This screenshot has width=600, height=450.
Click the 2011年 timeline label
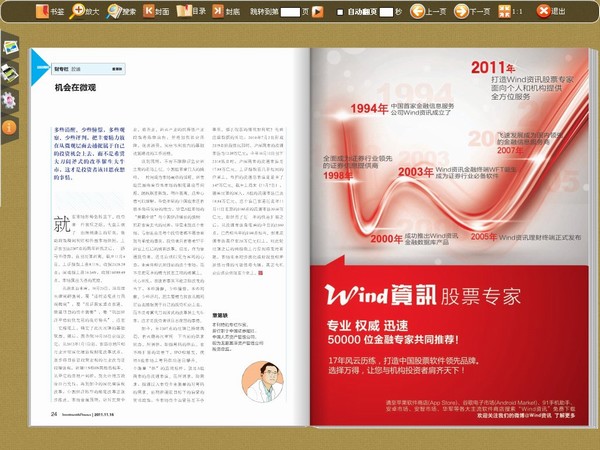click(x=493, y=68)
